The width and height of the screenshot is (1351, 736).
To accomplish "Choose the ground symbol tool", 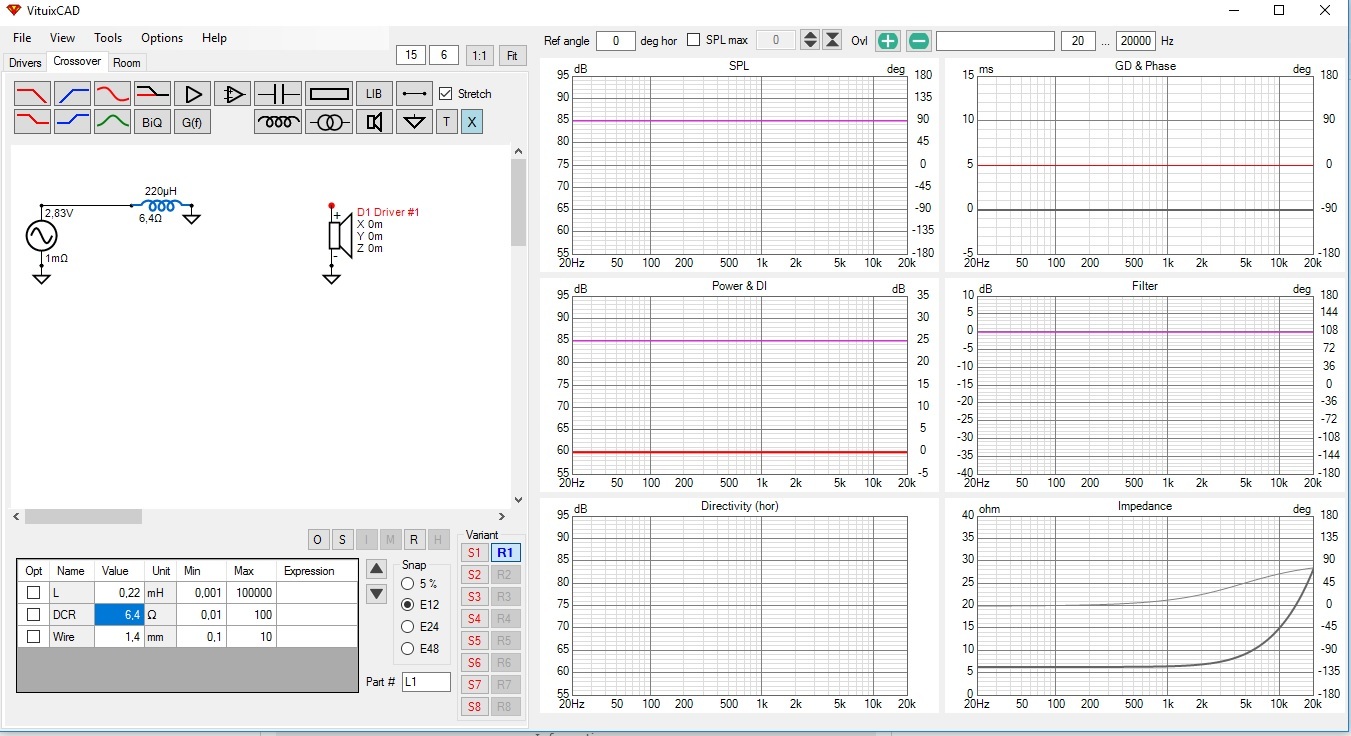I will click(x=414, y=122).
